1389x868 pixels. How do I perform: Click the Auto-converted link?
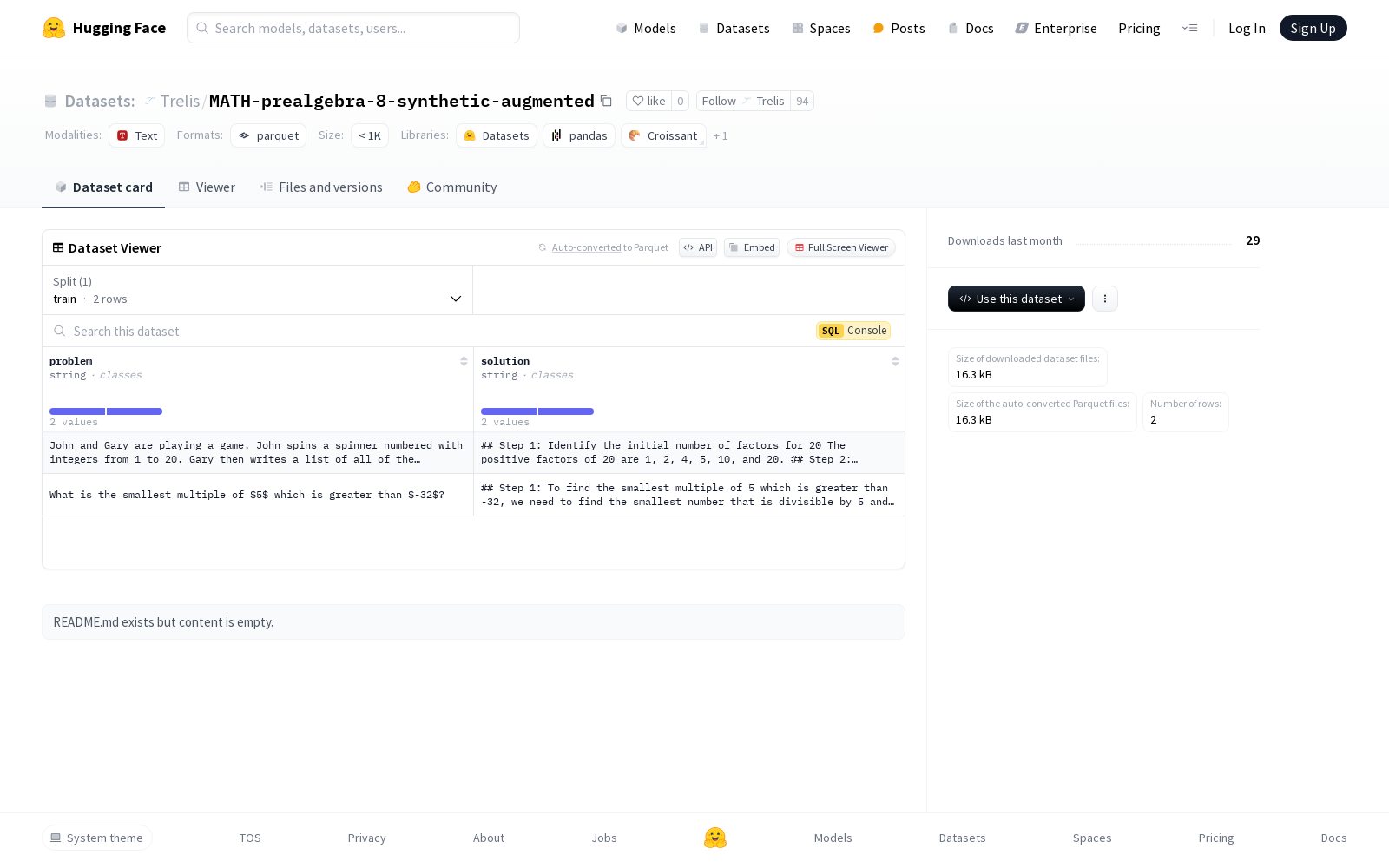(586, 247)
